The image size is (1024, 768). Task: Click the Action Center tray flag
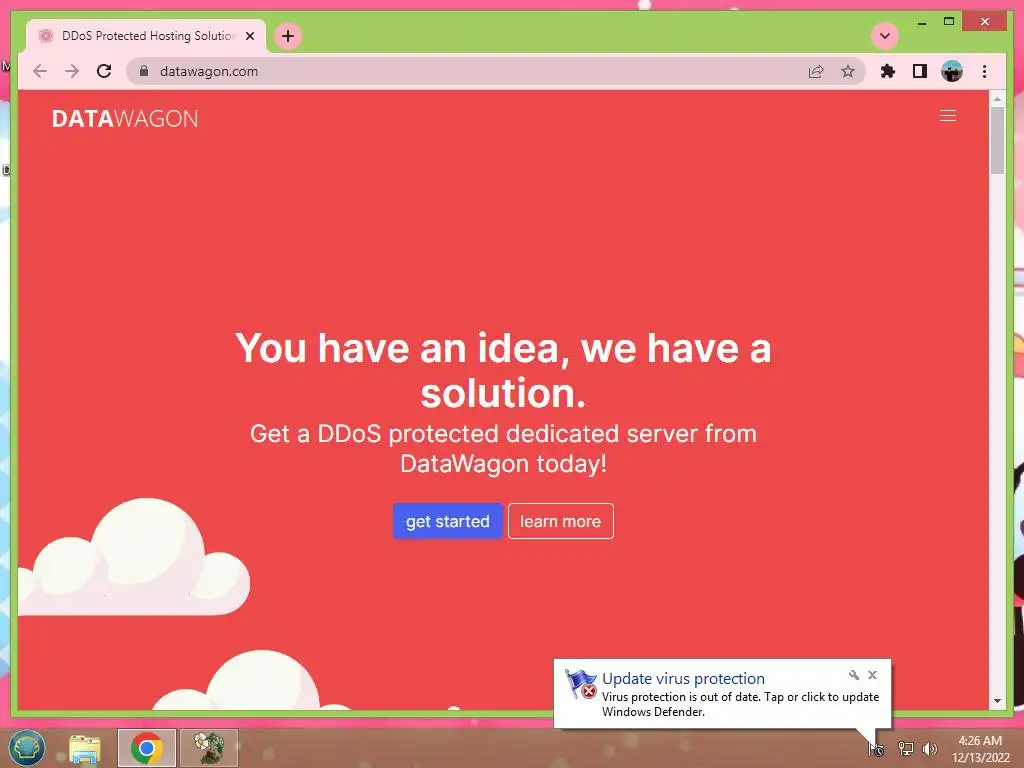876,749
